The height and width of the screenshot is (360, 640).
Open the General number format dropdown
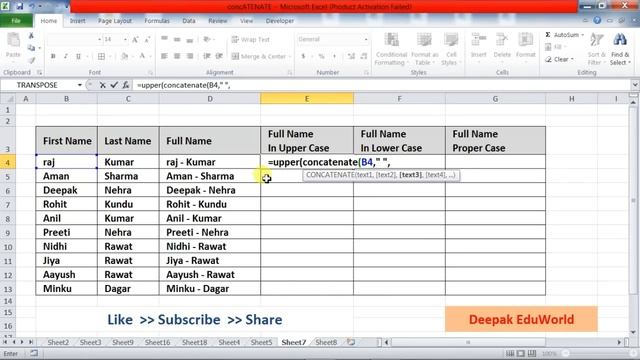click(366, 39)
